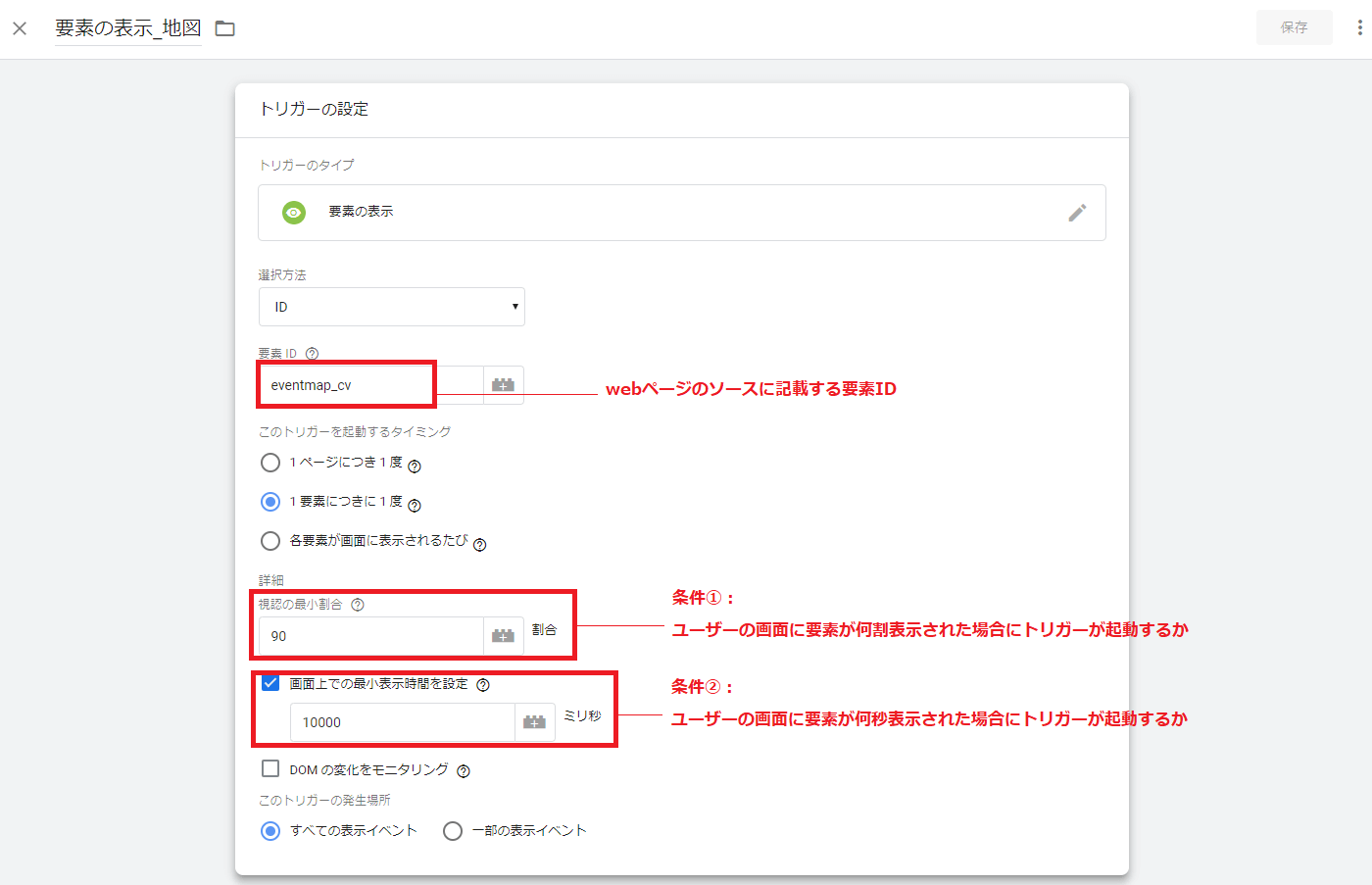Close the trigger editor with X
Image resolution: width=1372 pixels, height=885 pixels.
pos(20,28)
